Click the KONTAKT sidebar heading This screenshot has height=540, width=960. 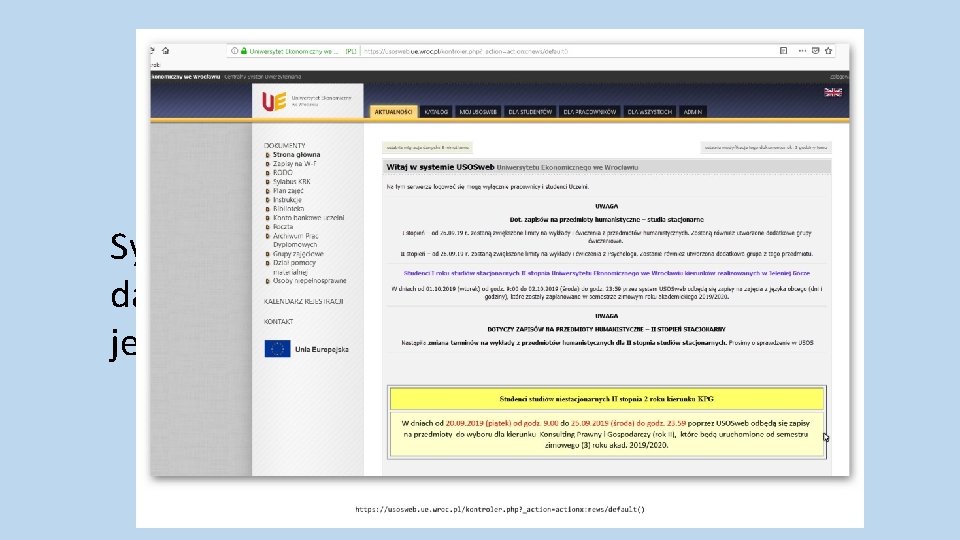click(279, 321)
